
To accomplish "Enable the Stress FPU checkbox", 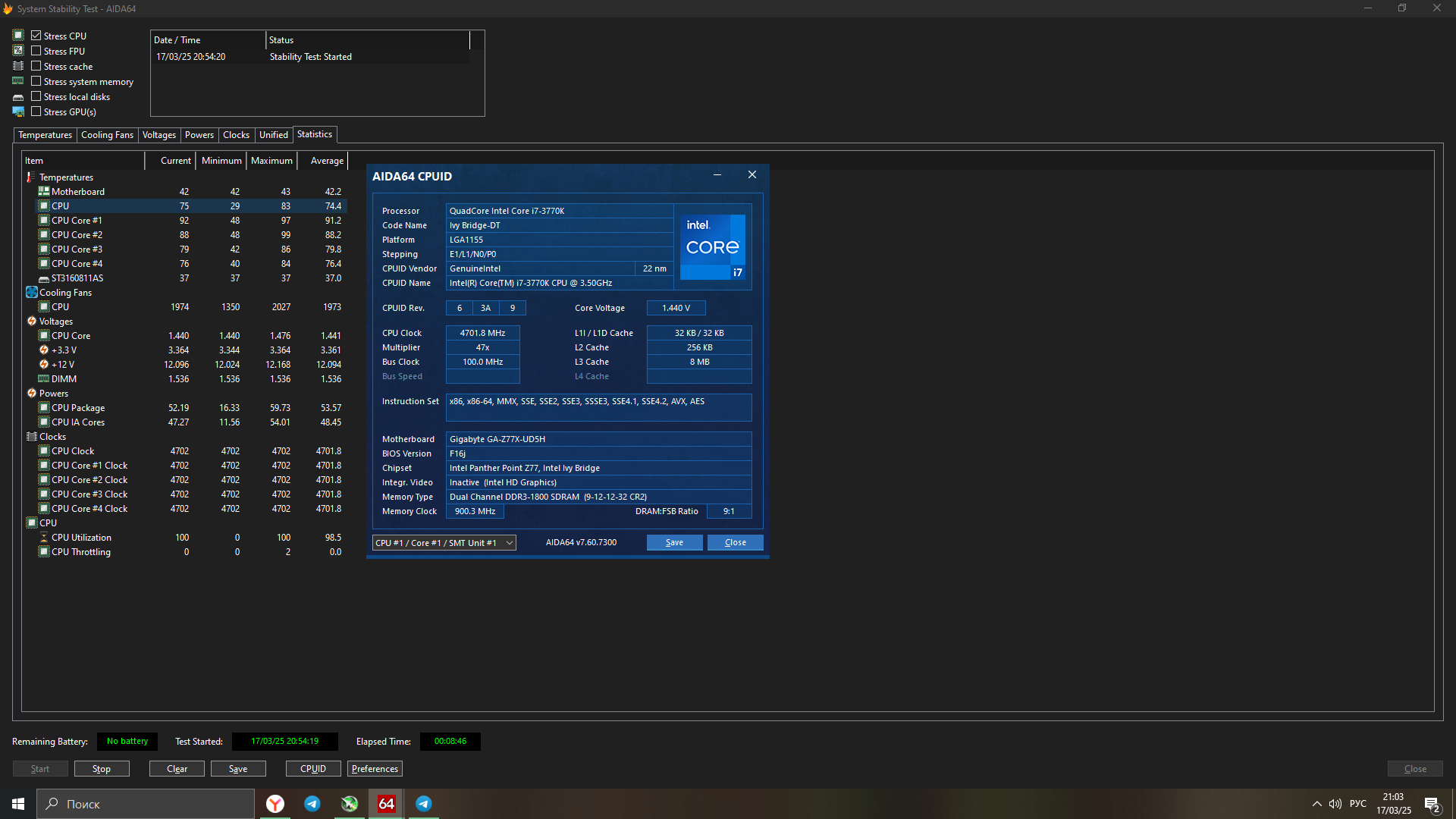I will point(36,51).
